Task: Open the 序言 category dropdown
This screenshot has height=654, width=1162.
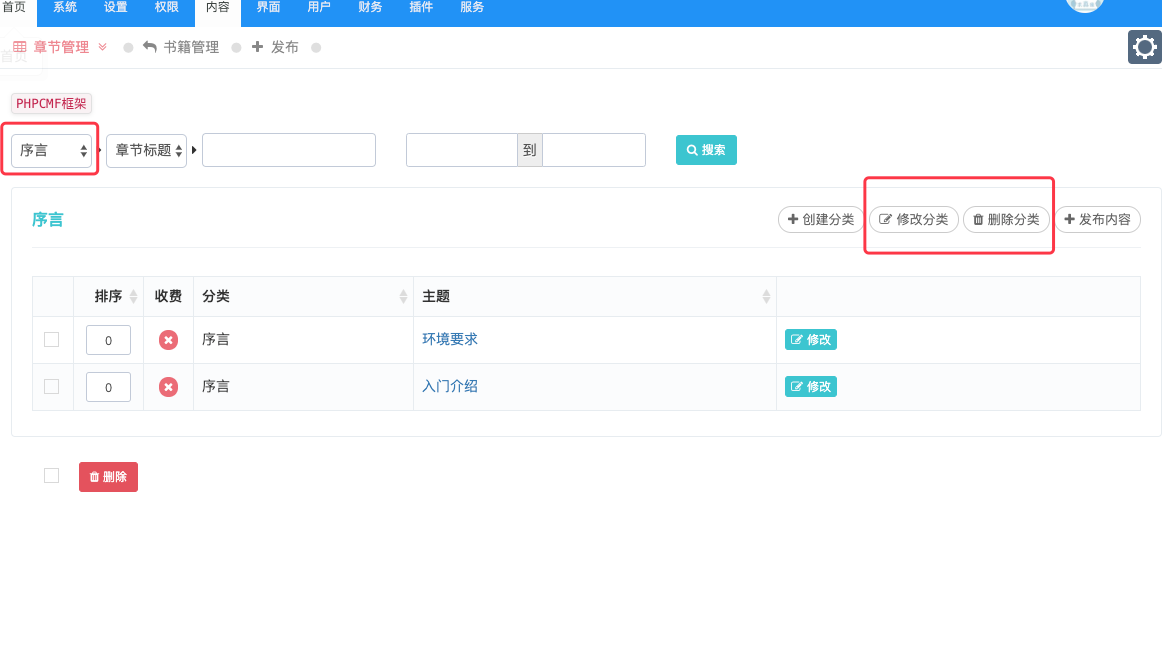Action: [51, 150]
